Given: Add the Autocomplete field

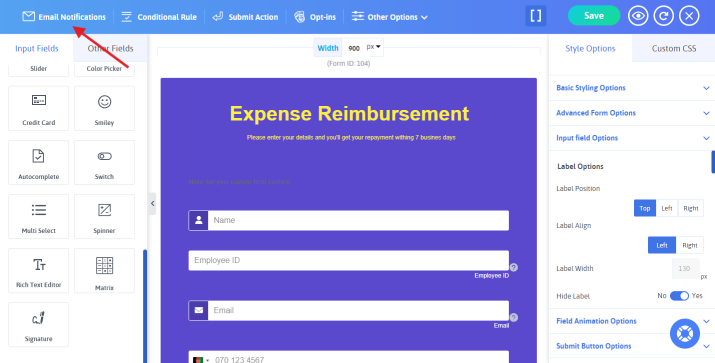Looking at the screenshot, I should pyautogui.click(x=38, y=162).
